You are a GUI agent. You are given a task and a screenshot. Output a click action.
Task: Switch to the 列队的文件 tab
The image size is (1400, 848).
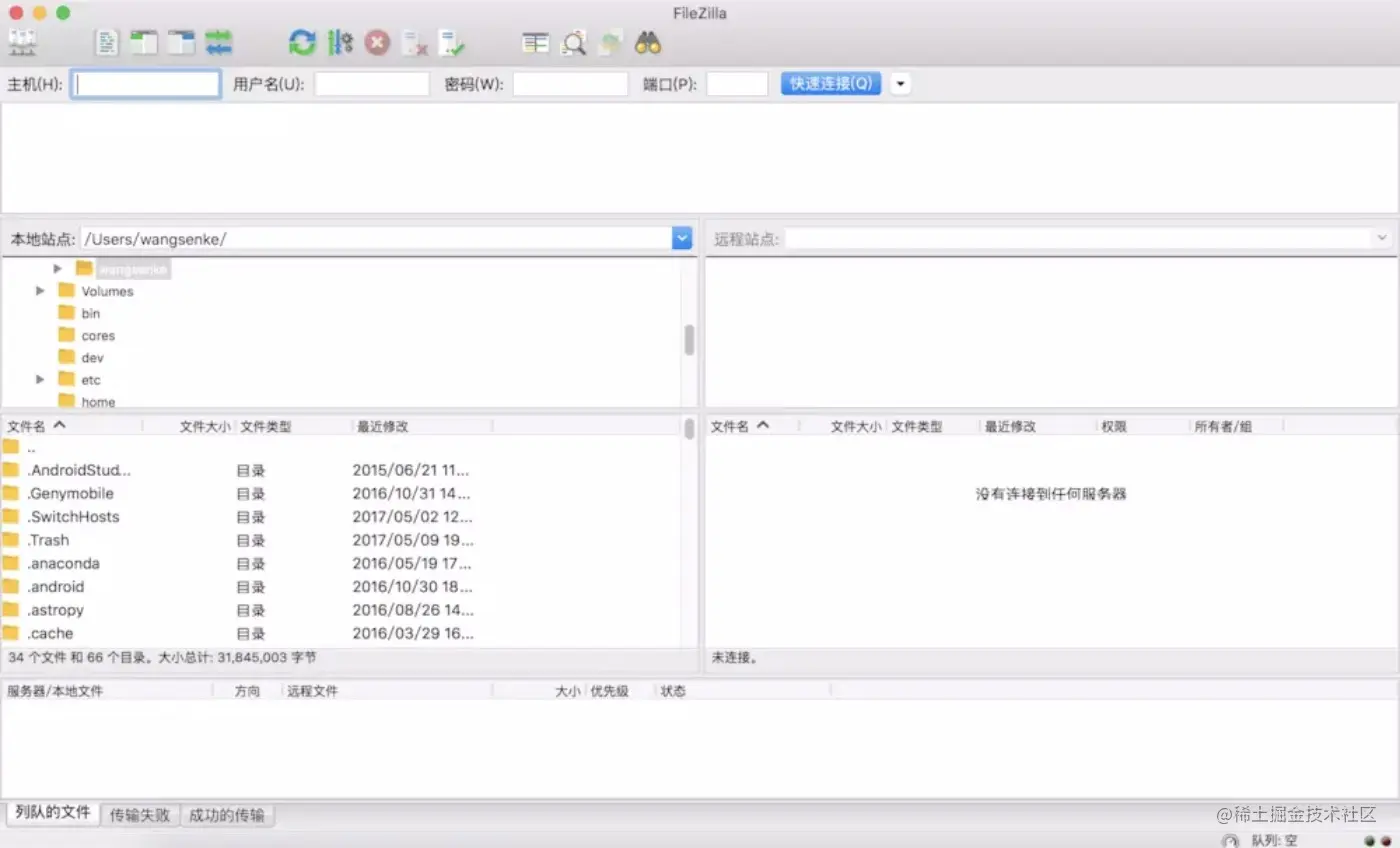click(53, 813)
